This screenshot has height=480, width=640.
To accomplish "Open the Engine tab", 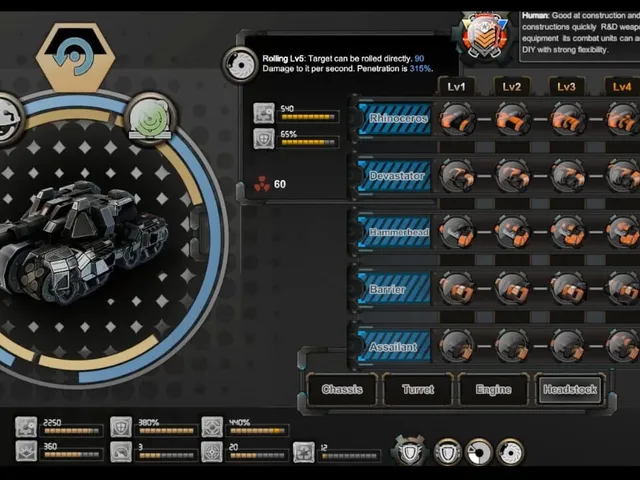I will point(493,389).
